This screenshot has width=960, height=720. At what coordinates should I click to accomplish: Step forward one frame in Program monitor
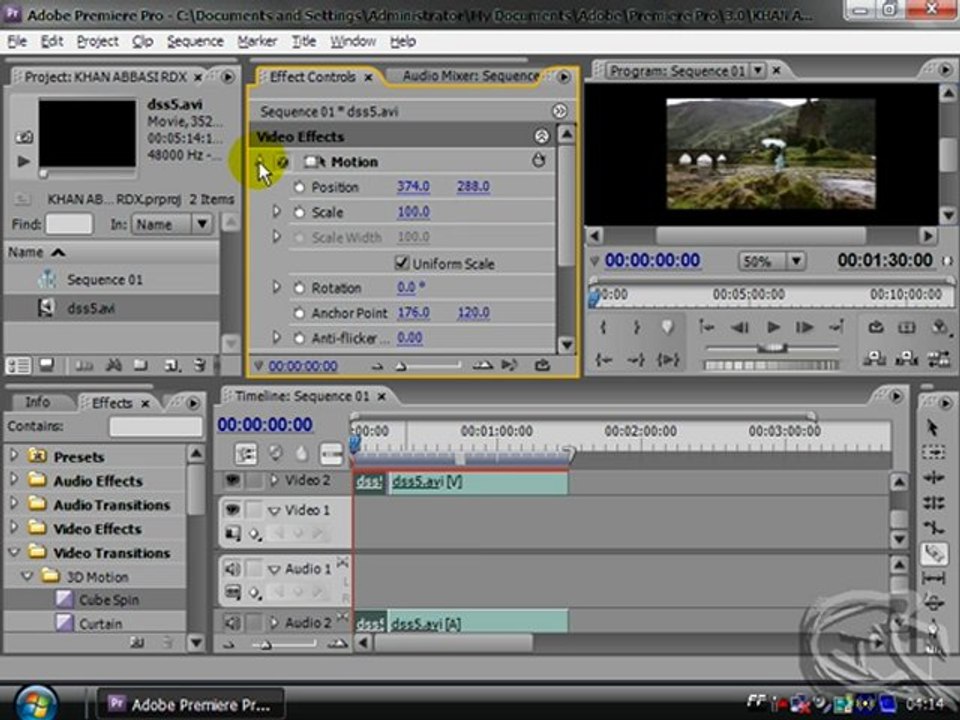(804, 328)
